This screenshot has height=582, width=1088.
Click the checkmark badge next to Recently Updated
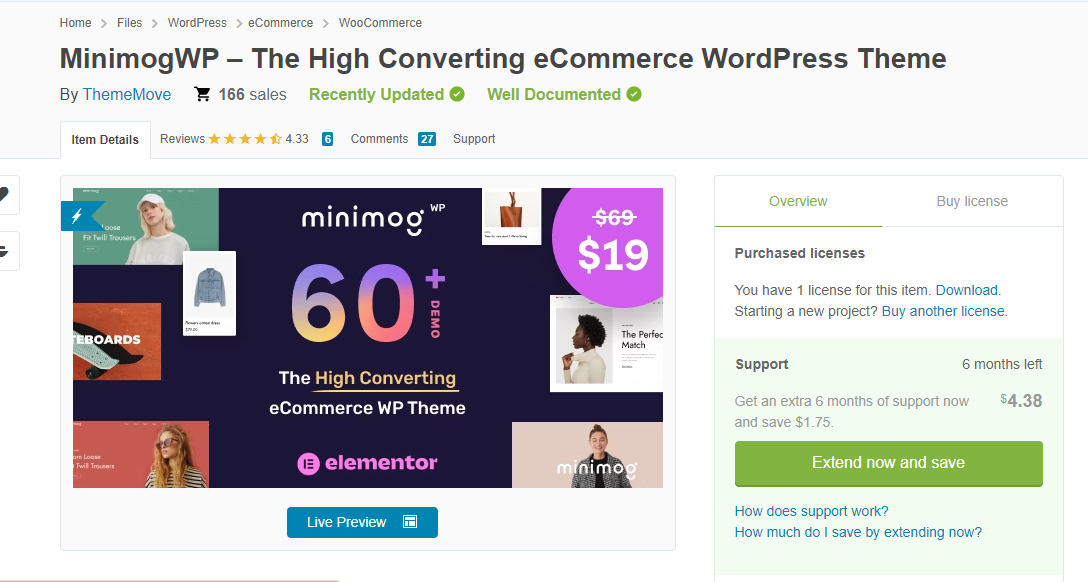pos(457,94)
